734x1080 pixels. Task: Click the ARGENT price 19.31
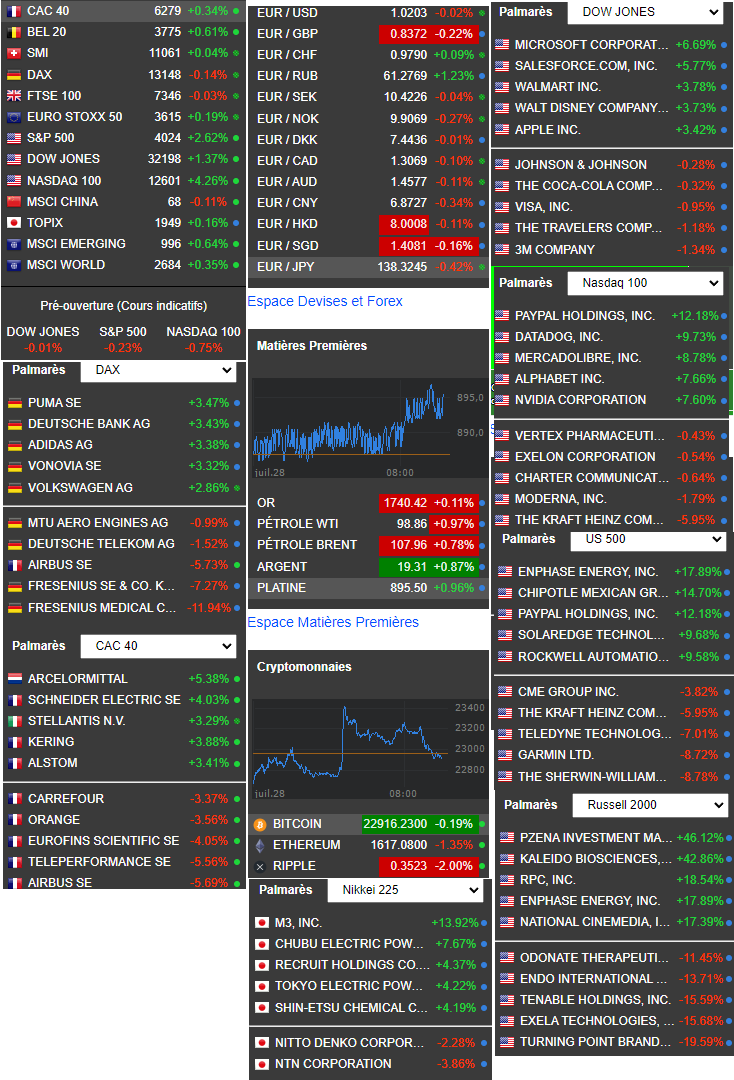tap(412, 567)
